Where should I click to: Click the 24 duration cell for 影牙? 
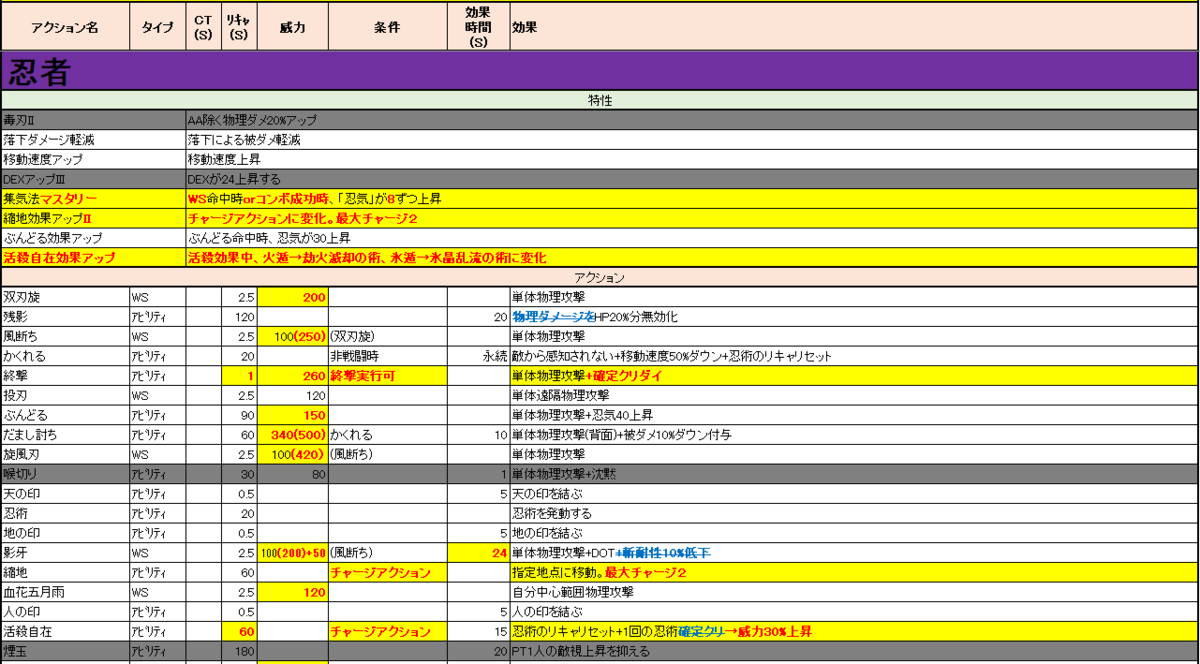tap(477, 553)
